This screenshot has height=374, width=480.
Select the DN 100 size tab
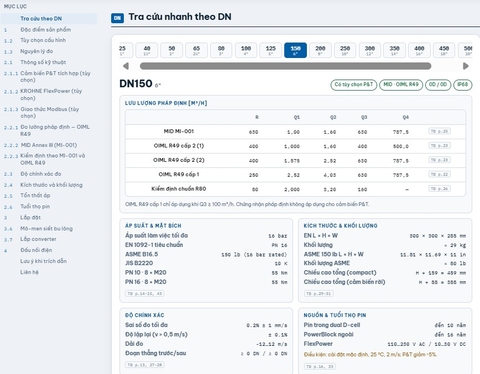pyautogui.click(x=246, y=50)
